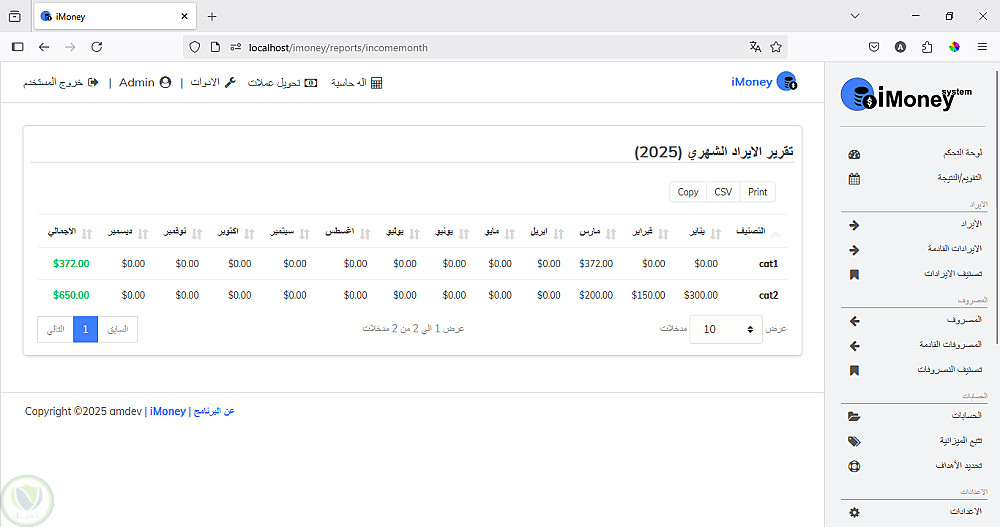Select the iMoney browser tab
The height and width of the screenshot is (527, 1000).
click(x=115, y=17)
